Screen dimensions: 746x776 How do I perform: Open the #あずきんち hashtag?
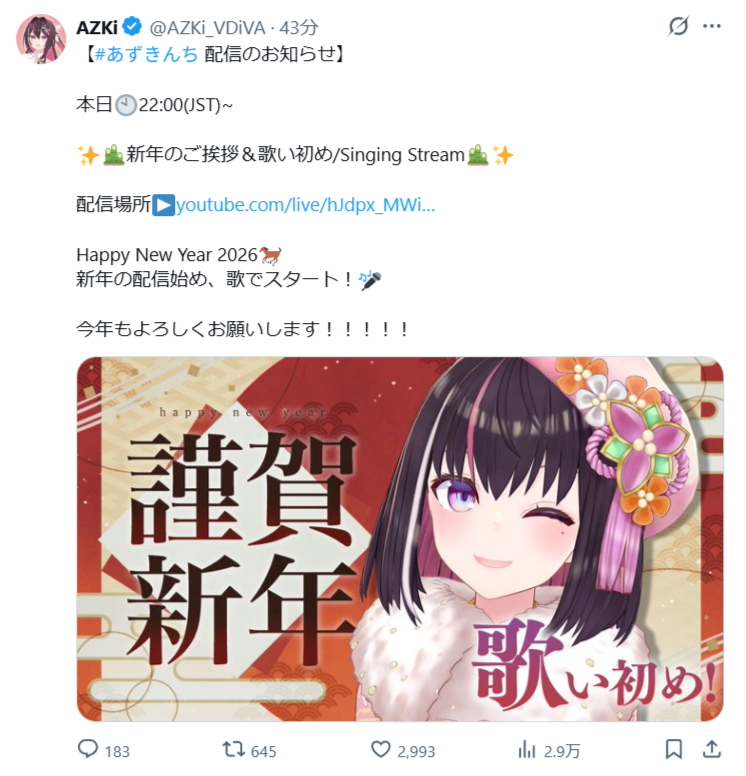coord(147,53)
